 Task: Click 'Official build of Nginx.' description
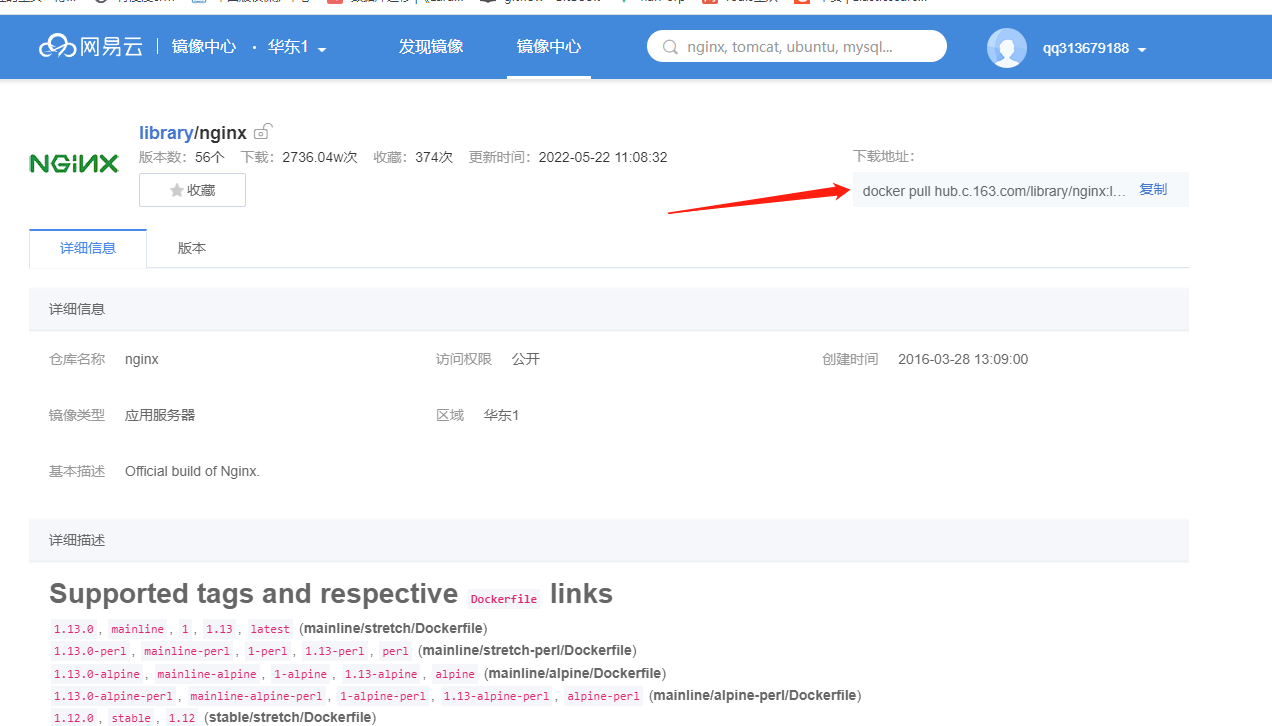click(x=192, y=471)
